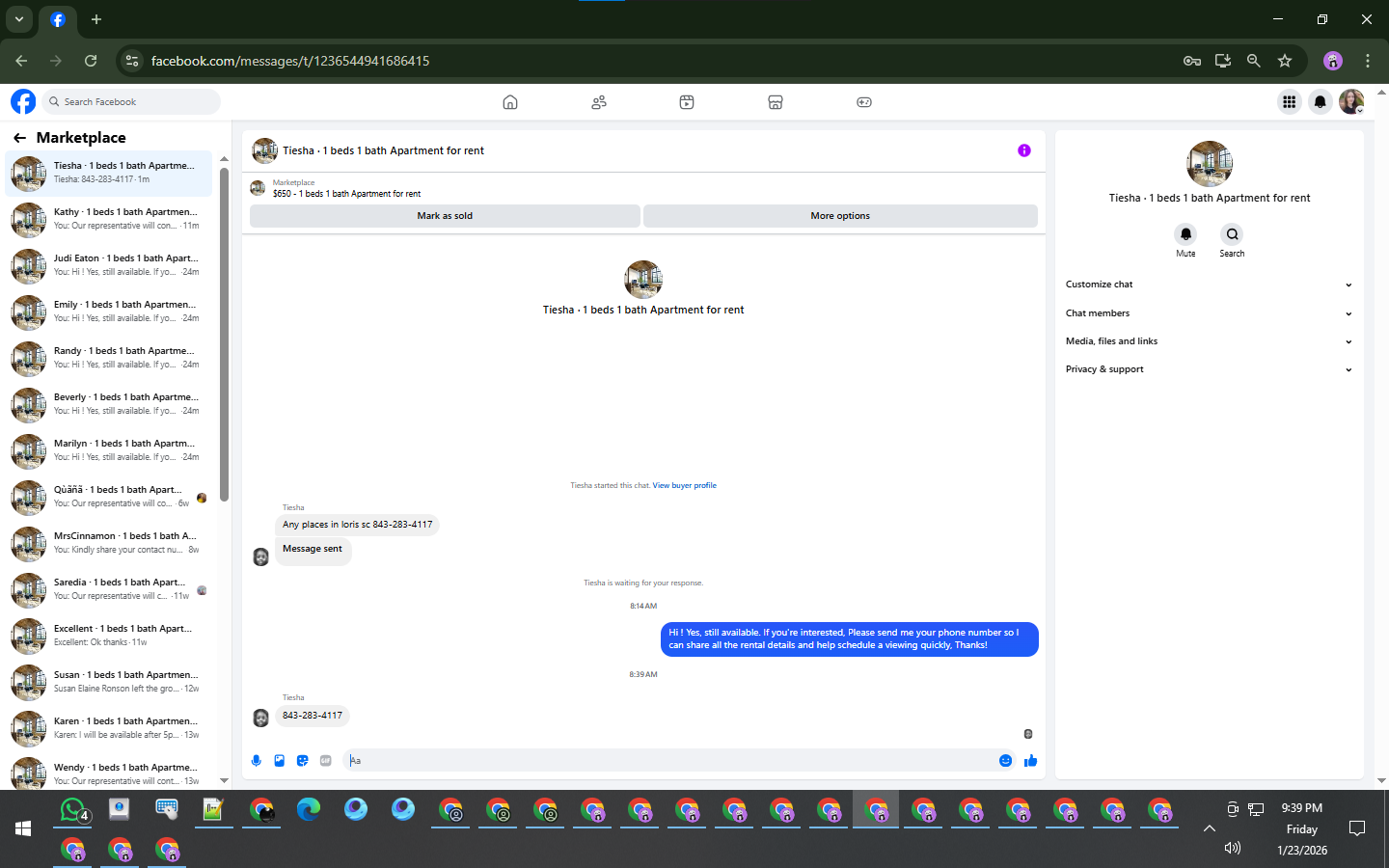The height and width of the screenshot is (868, 1389).
Task: Open the Watch video icon in top navigation
Action: pyautogui.click(x=687, y=102)
